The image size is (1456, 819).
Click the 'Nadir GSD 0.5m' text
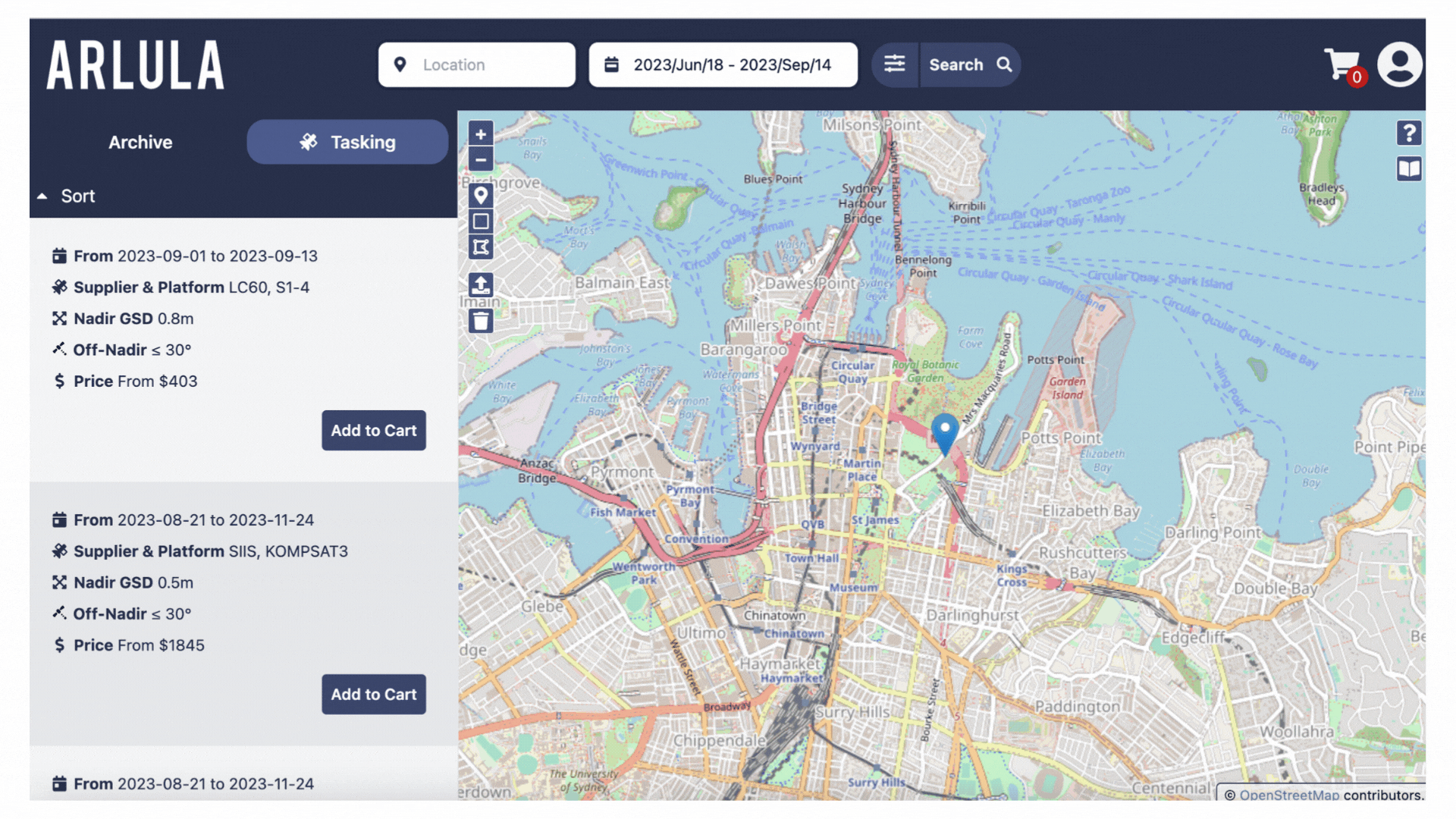point(133,582)
